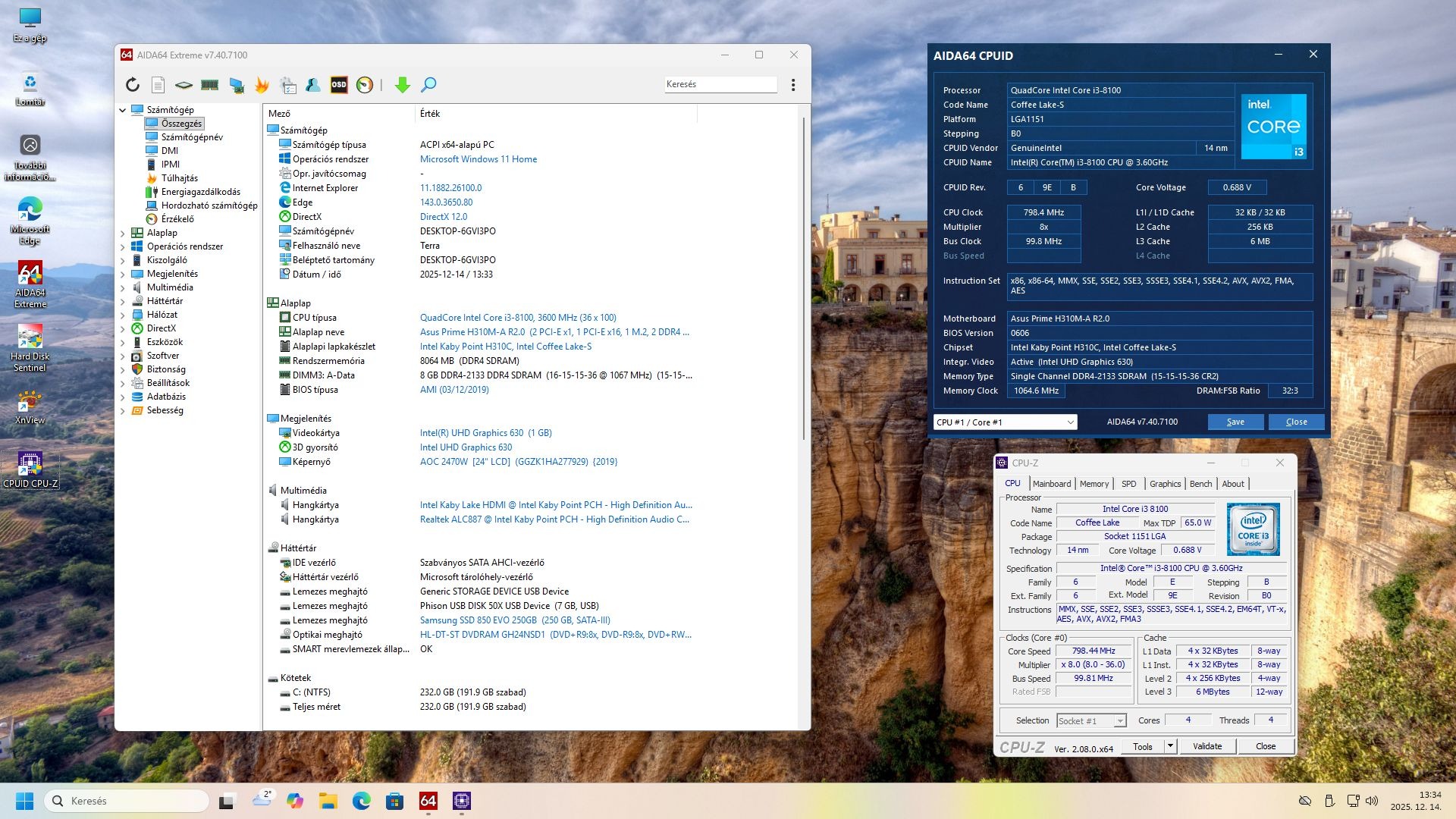Click the magnifier search icon in toolbar
The height and width of the screenshot is (819, 1456).
pos(428,85)
